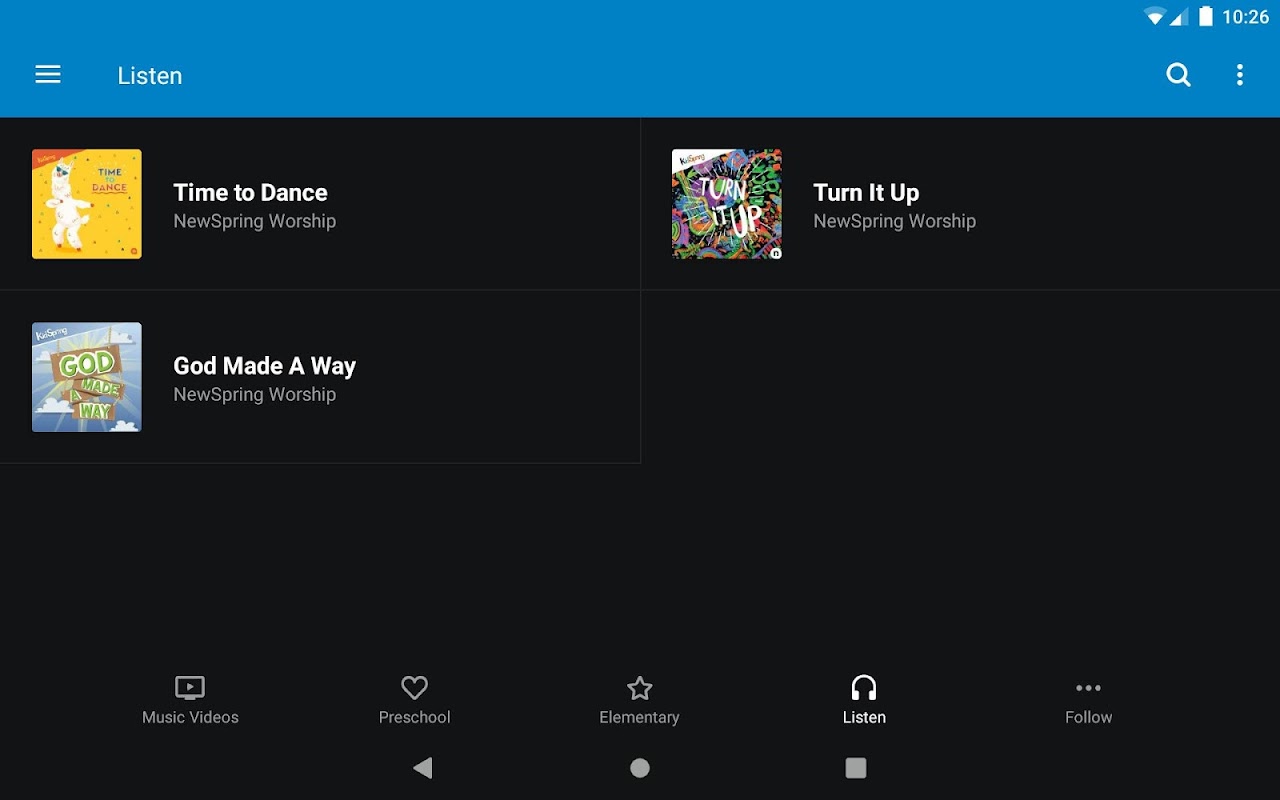Image resolution: width=1280 pixels, height=800 pixels.
Task: Open the three-dot overflow menu
Action: (x=1240, y=75)
